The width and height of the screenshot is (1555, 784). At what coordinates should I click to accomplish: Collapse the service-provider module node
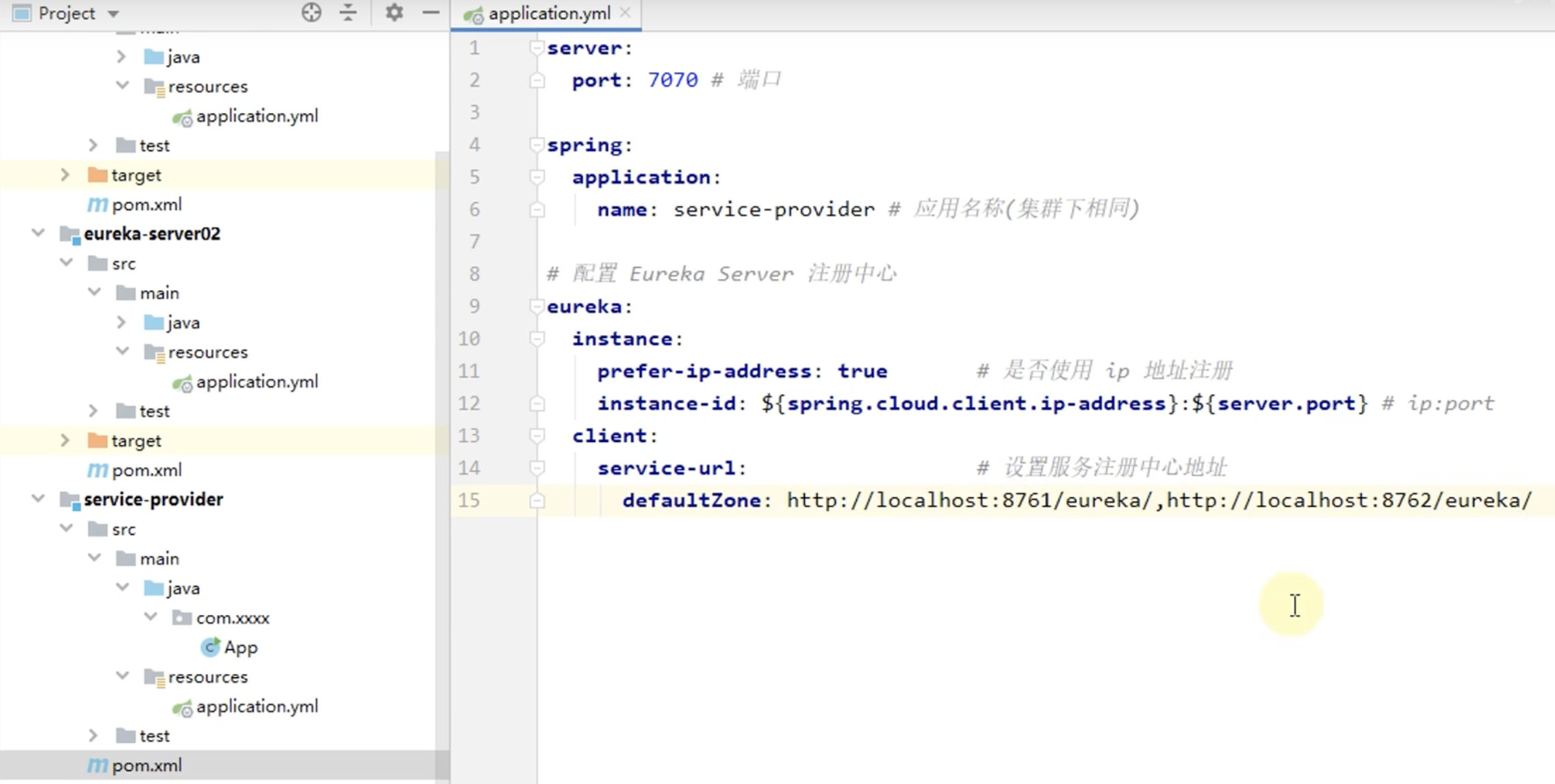(x=38, y=499)
